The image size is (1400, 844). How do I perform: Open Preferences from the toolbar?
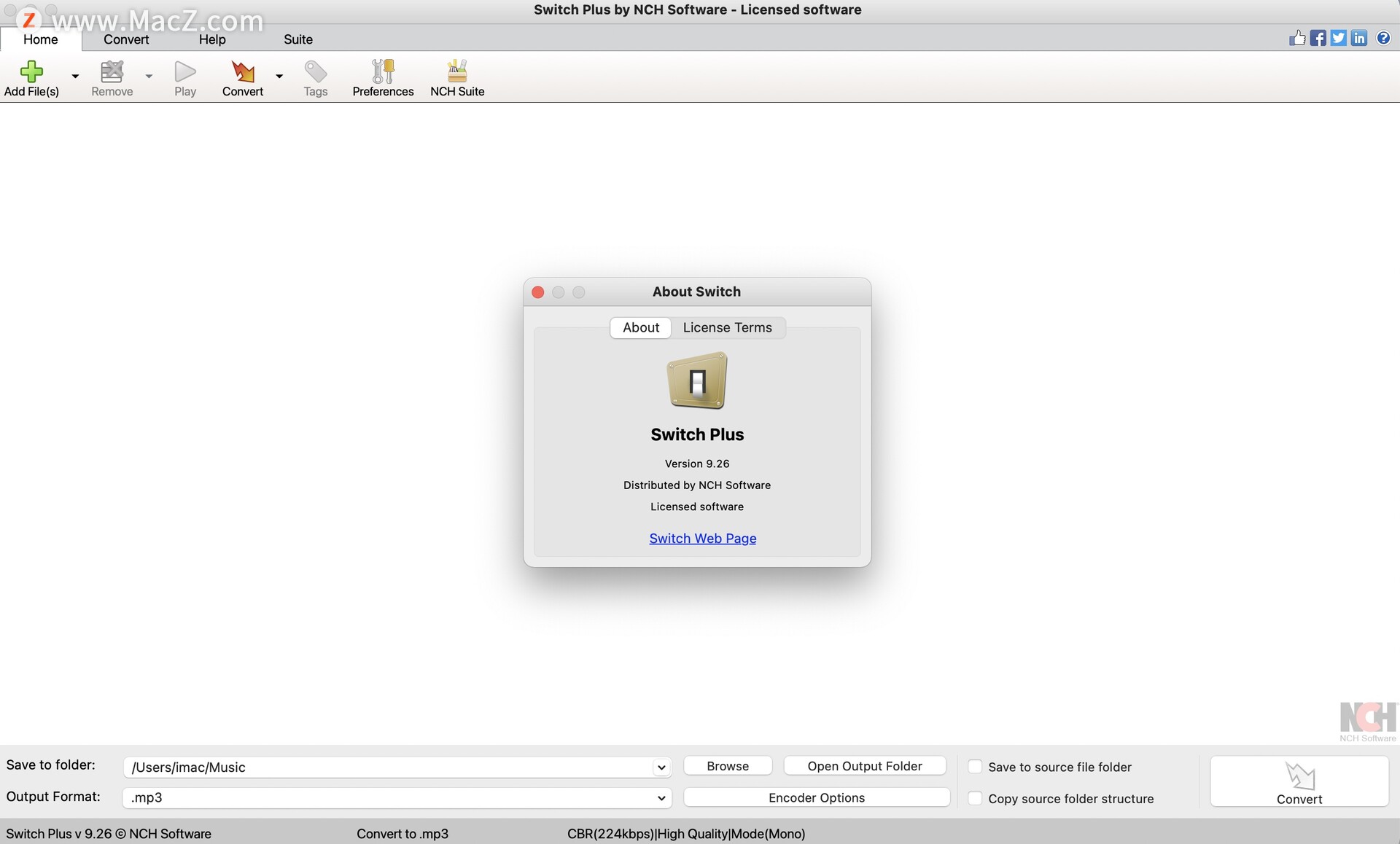click(383, 71)
